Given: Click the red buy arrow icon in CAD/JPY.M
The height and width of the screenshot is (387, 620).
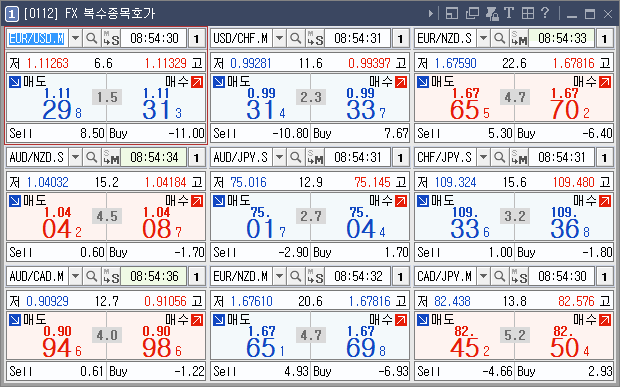Looking at the screenshot, I should click(605, 320).
